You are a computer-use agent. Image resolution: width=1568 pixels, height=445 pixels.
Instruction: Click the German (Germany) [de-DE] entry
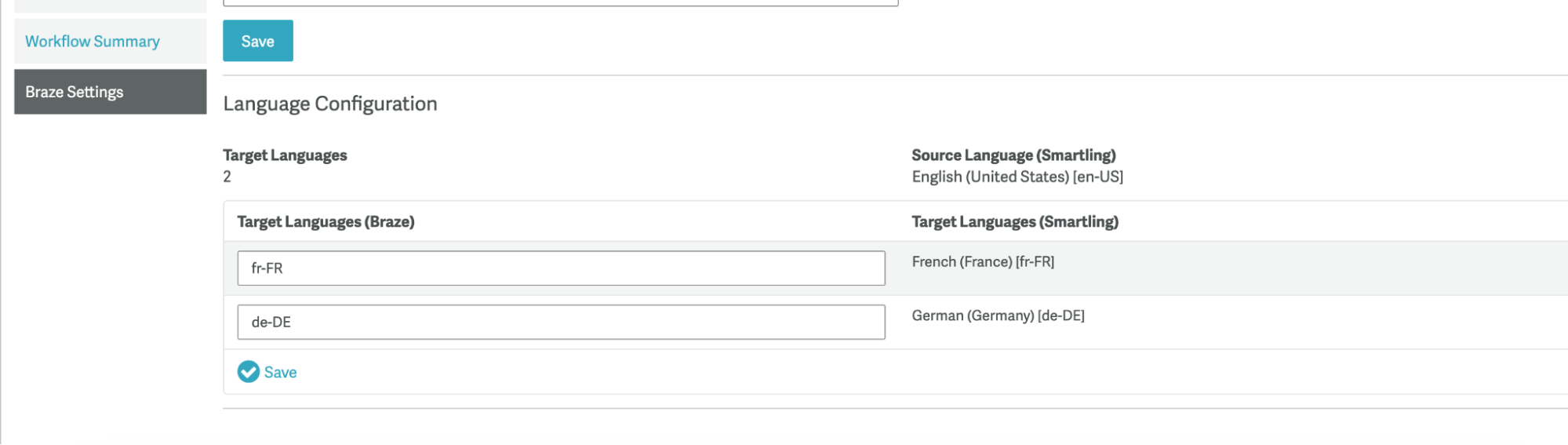[998, 316]
